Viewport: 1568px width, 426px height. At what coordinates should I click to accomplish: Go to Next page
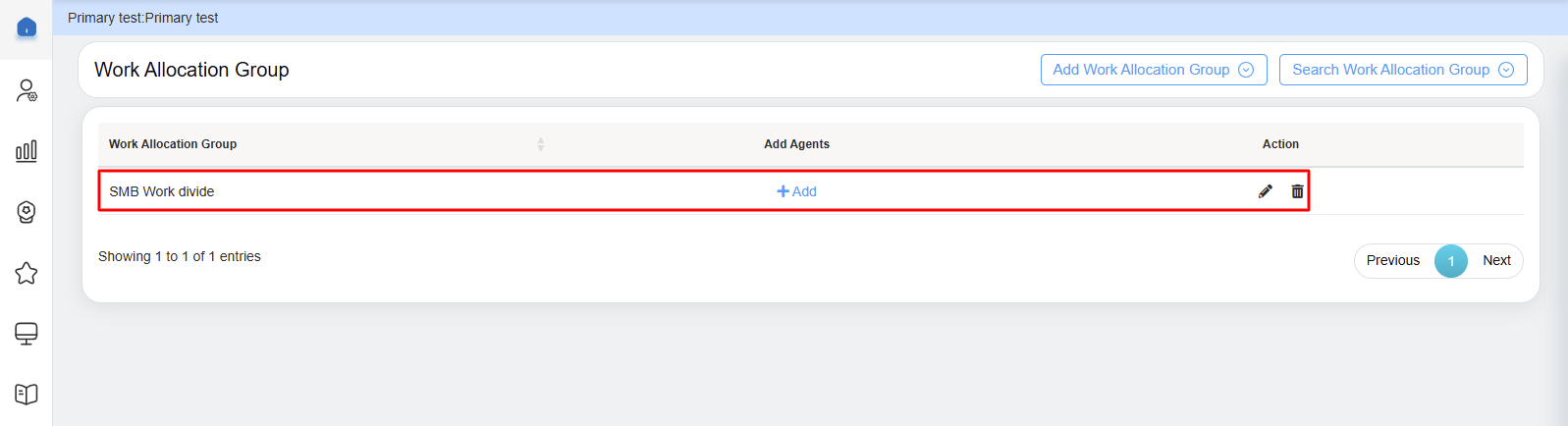(1496, 260)
